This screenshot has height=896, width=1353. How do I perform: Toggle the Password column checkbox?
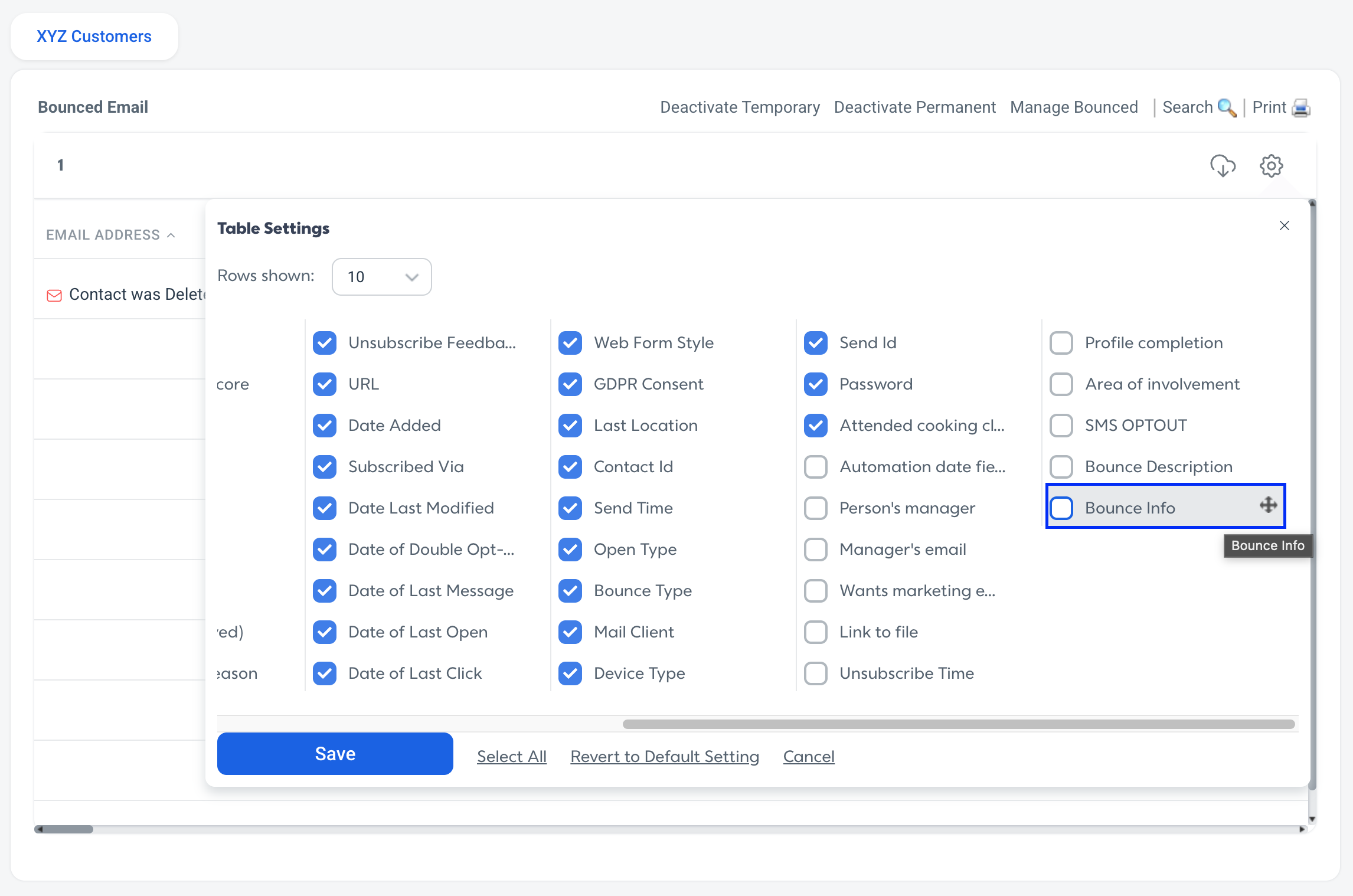pyautogui.click(x=816, y=384)
